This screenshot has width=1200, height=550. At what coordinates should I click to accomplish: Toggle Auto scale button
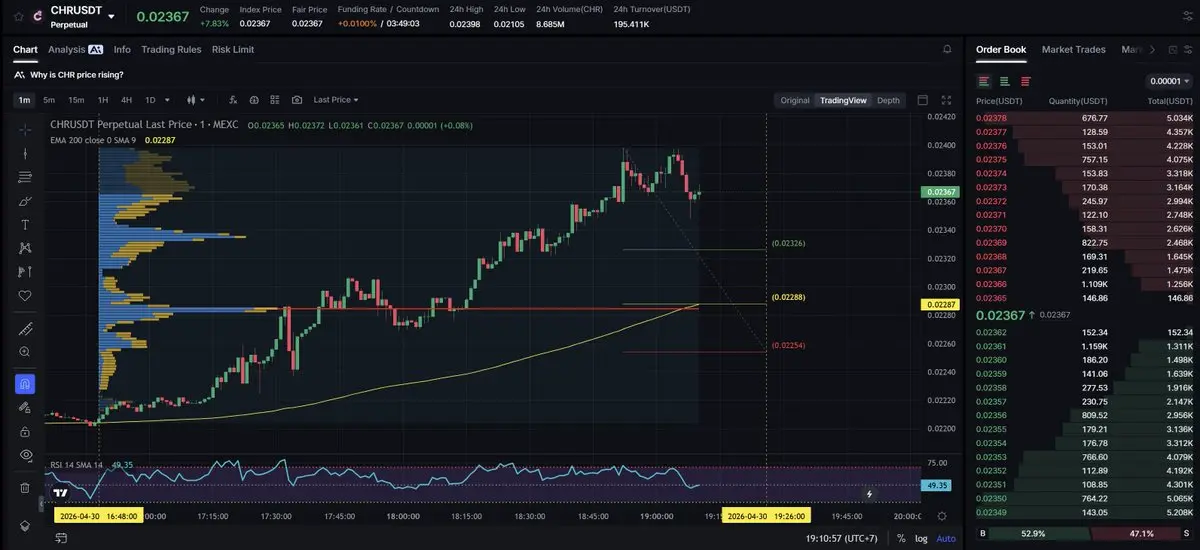click(946, 538)
